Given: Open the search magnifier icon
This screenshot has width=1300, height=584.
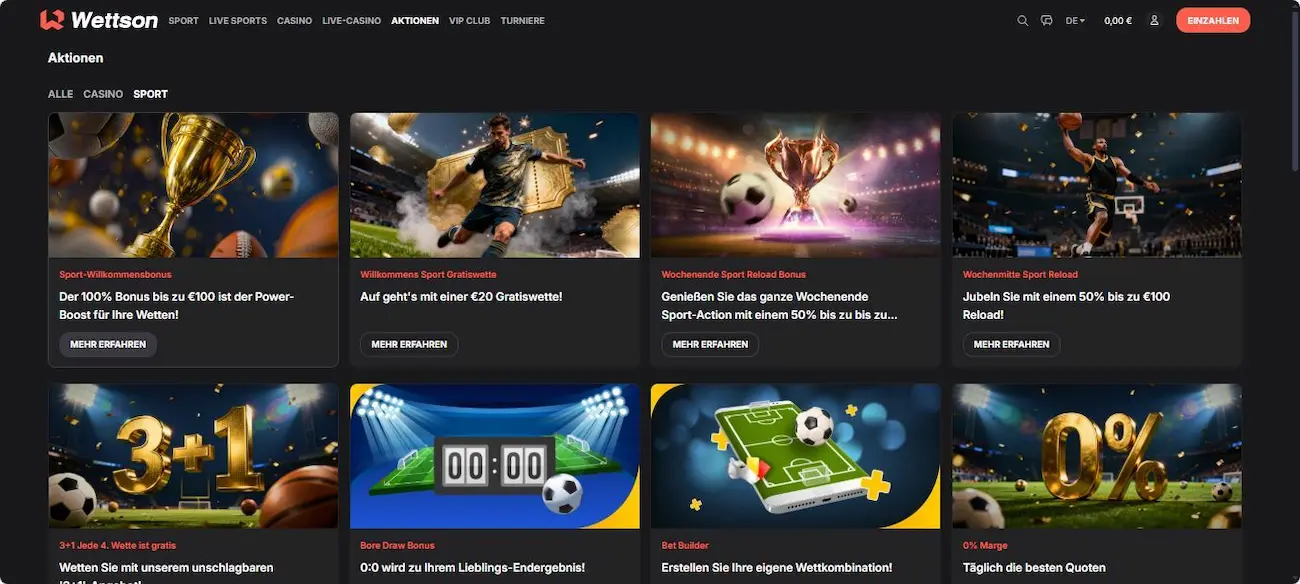Looking at the screenshot, I should tap(1022, 20).
